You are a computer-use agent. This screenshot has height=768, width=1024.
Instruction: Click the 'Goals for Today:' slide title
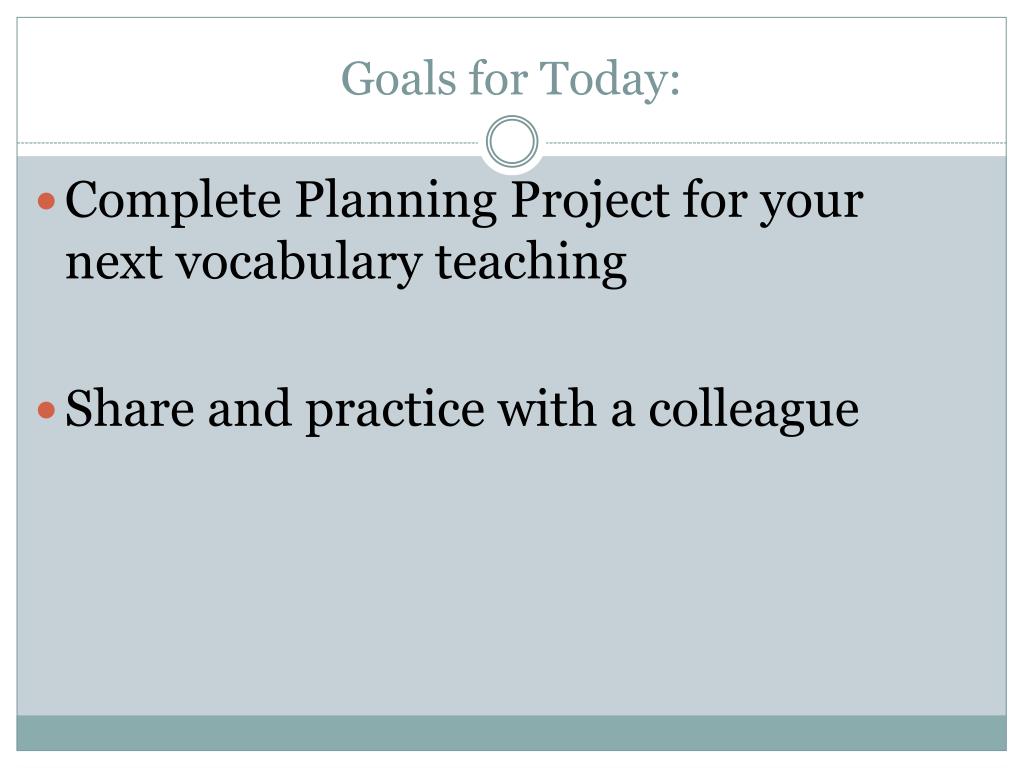point(510,79)
